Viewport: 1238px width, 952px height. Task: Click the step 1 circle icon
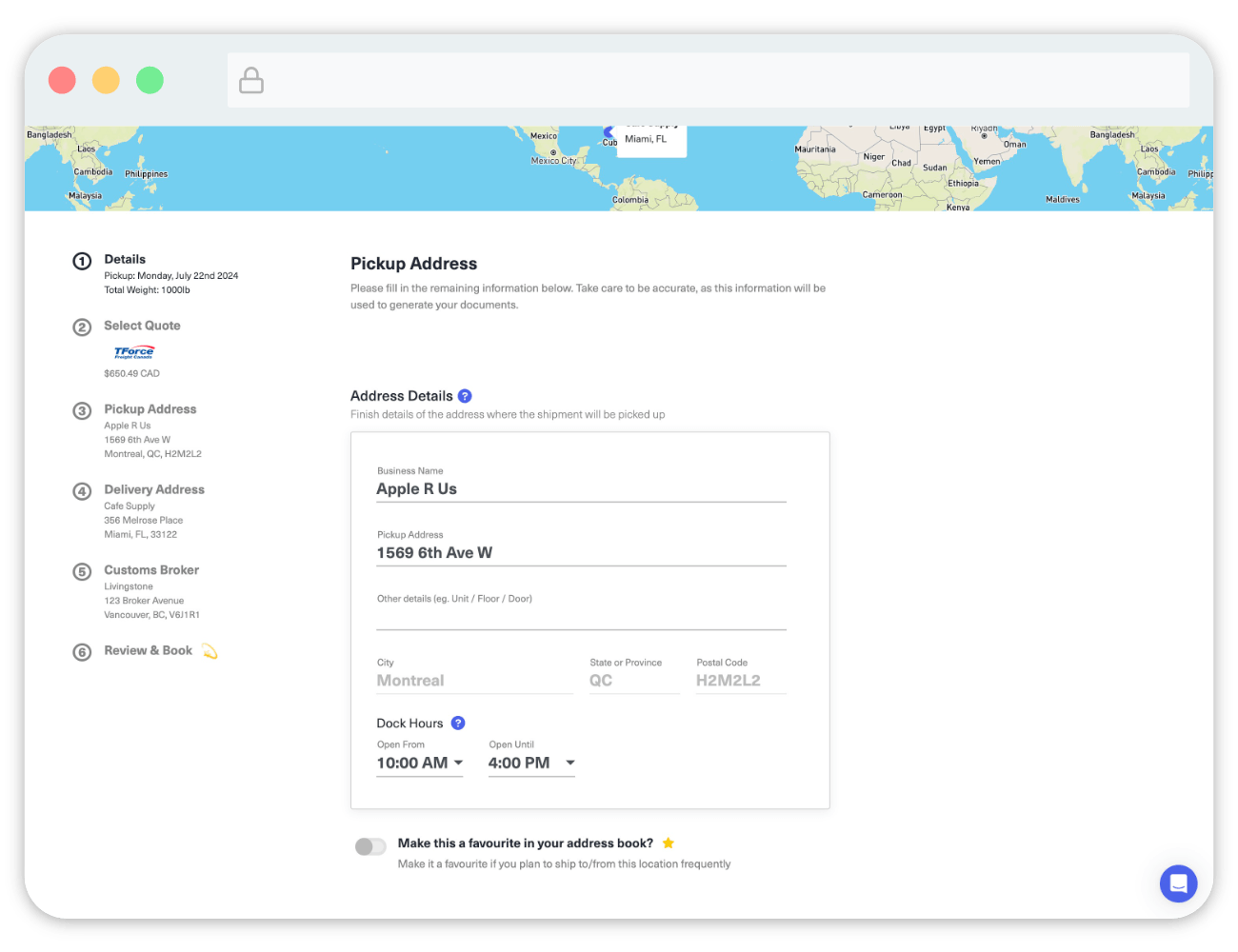[83, 261]
